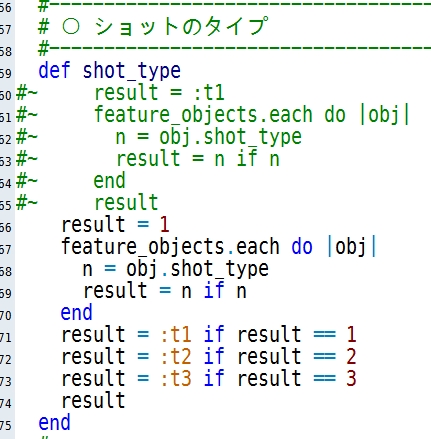The height and width of the screenshot is (439, 431).
Task: Click the black uncommented "result = n if n" line
Action: coord(165,291)
